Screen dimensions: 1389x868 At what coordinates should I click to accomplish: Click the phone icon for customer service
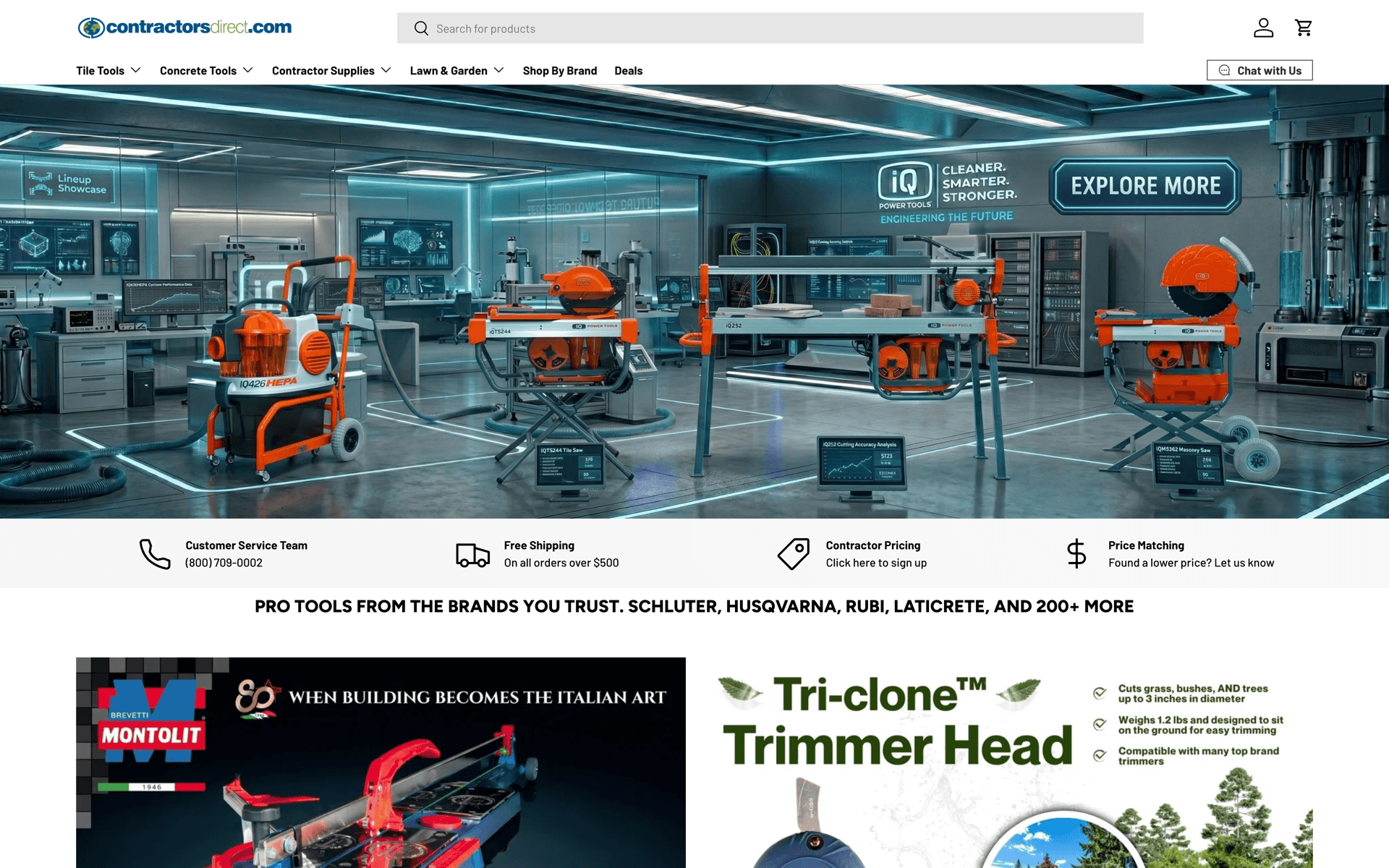click(x=155, y=554)
